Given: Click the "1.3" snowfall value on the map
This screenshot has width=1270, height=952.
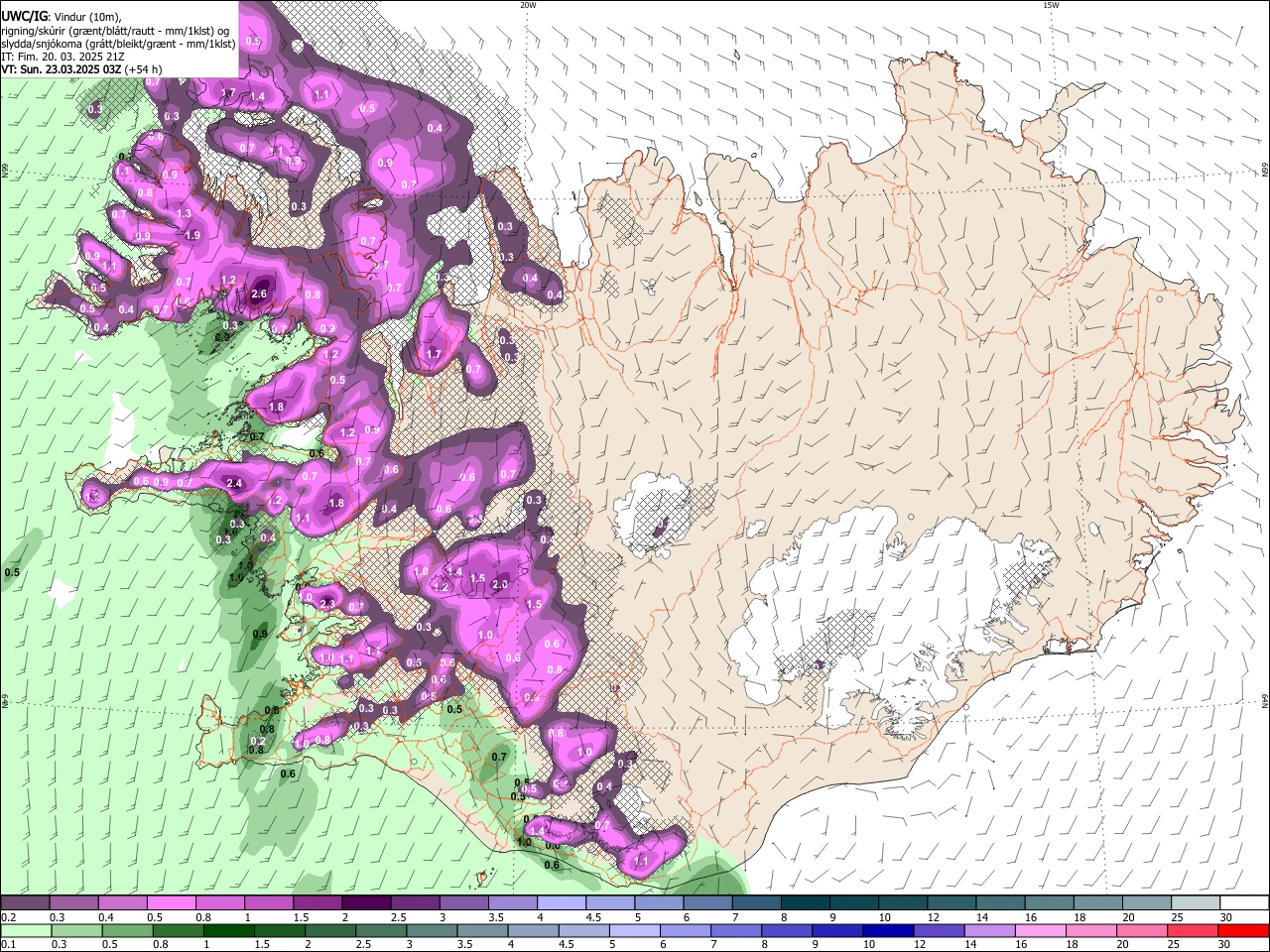Looking at the screenshot, I should (184, 213).
